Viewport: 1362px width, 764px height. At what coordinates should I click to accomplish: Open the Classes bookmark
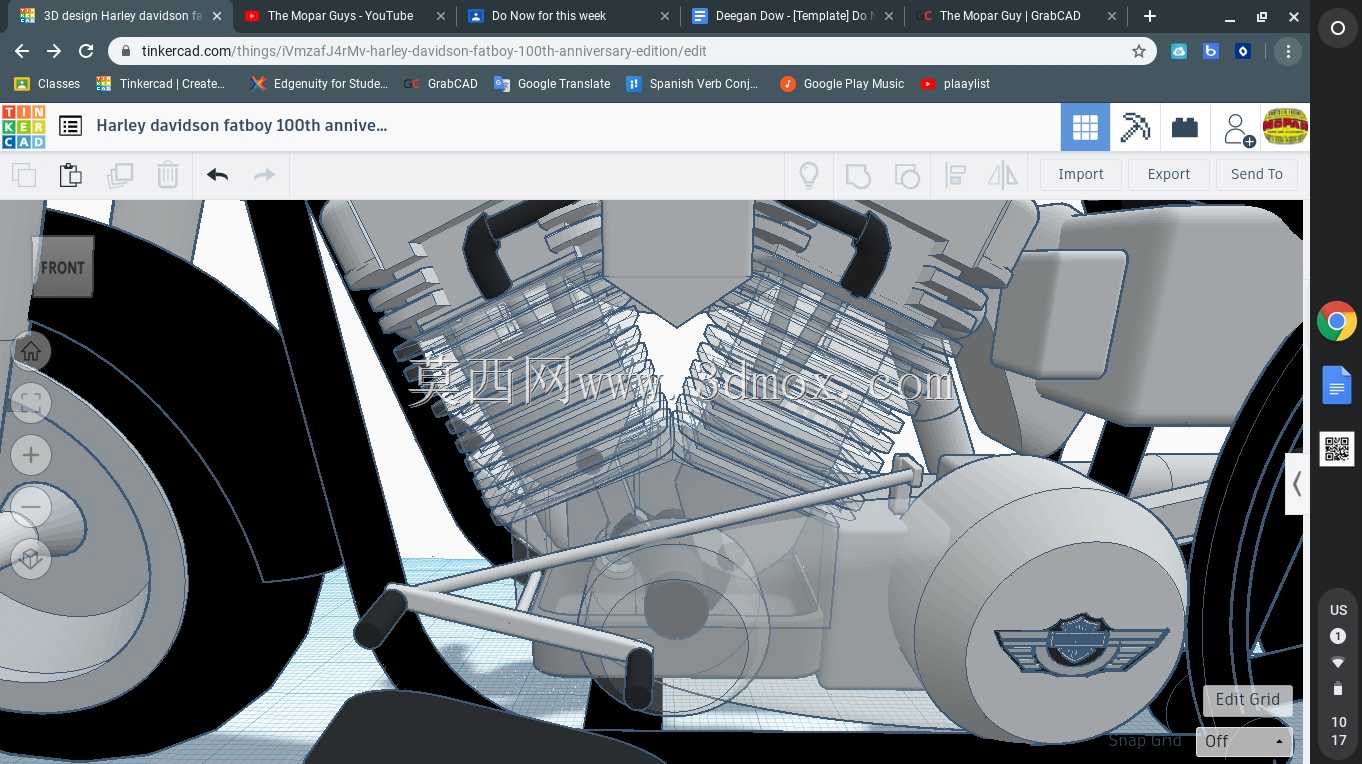pyautogui.click(x=47, y=84)
